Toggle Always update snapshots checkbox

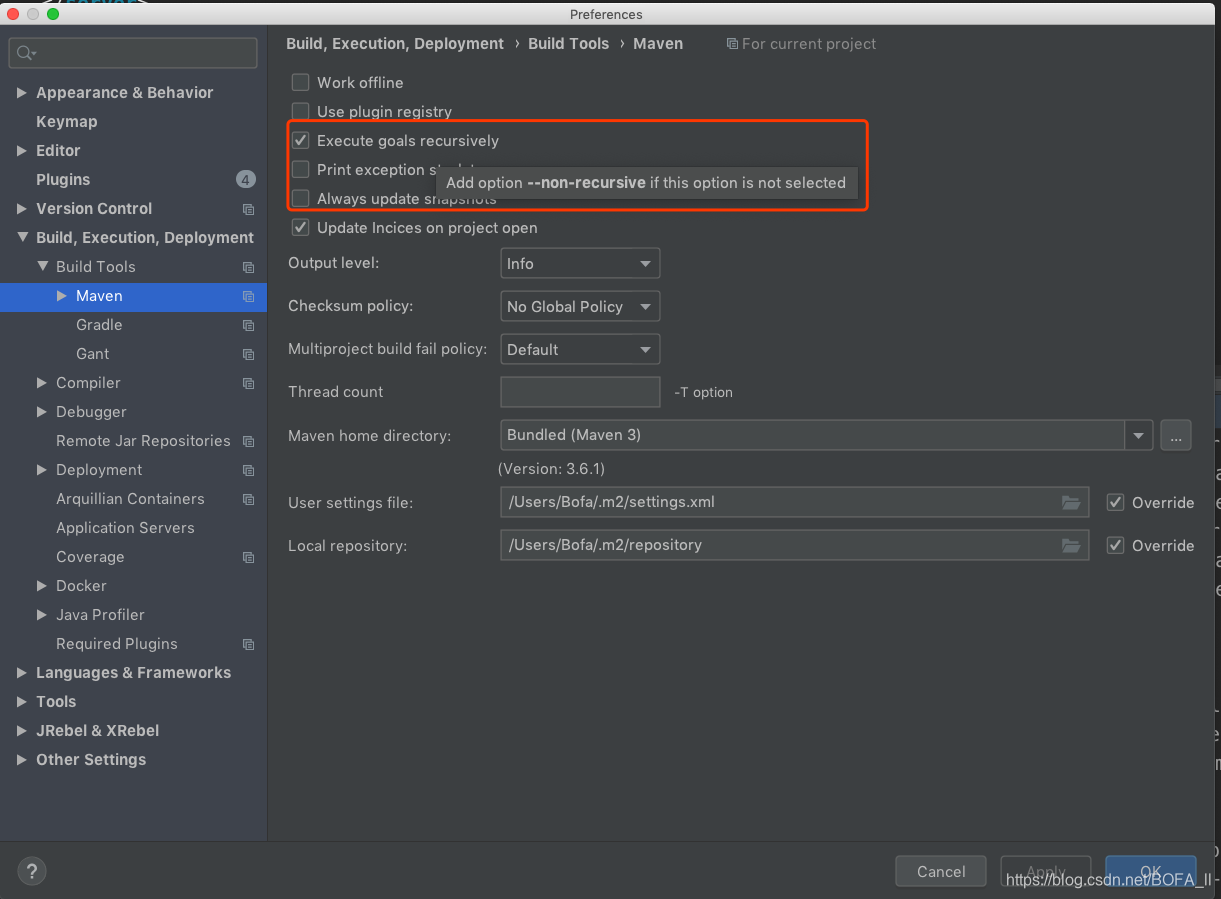(300, 198)
